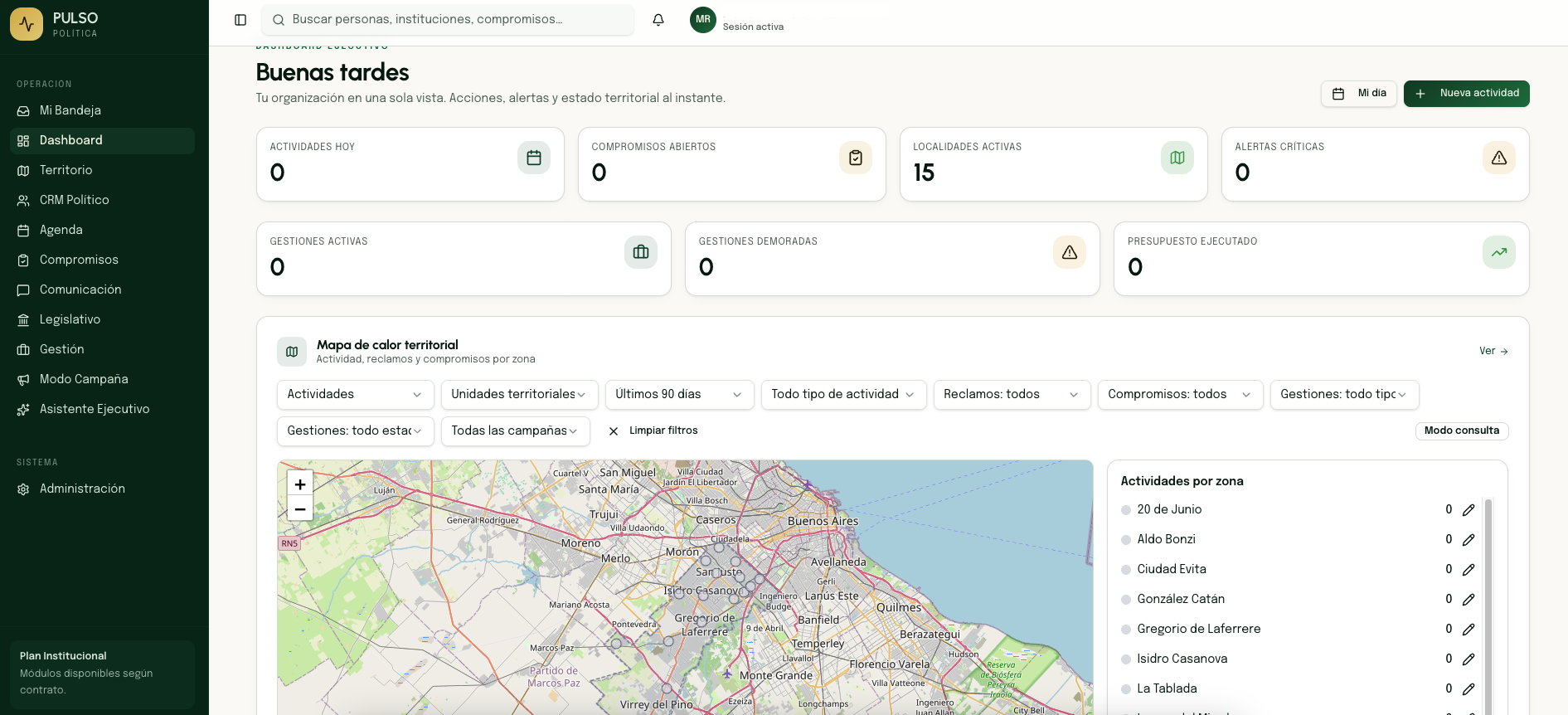The image size is (1568, 715).
Task: Click the Gestiones Activas briefcase icon
Action: tap(641, 252)
